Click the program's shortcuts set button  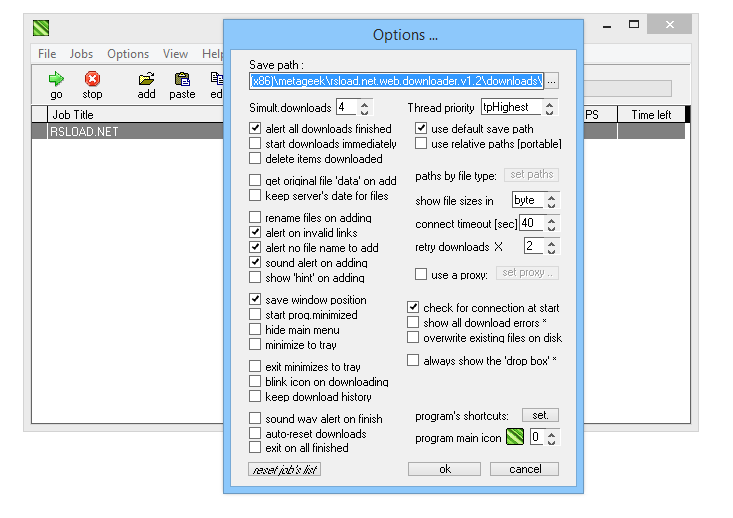pyautogui.click(x=540, y=415)
